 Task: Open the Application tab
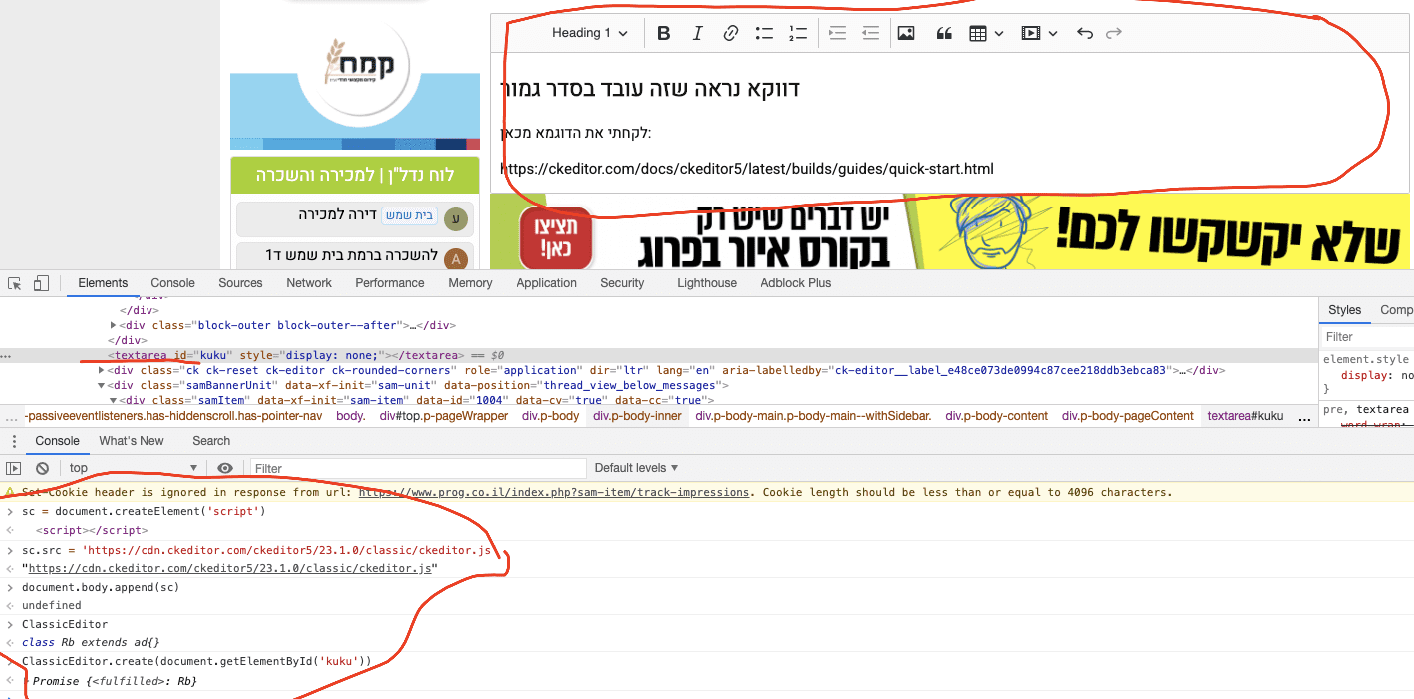pyautogui.click(x=546, y=283)
